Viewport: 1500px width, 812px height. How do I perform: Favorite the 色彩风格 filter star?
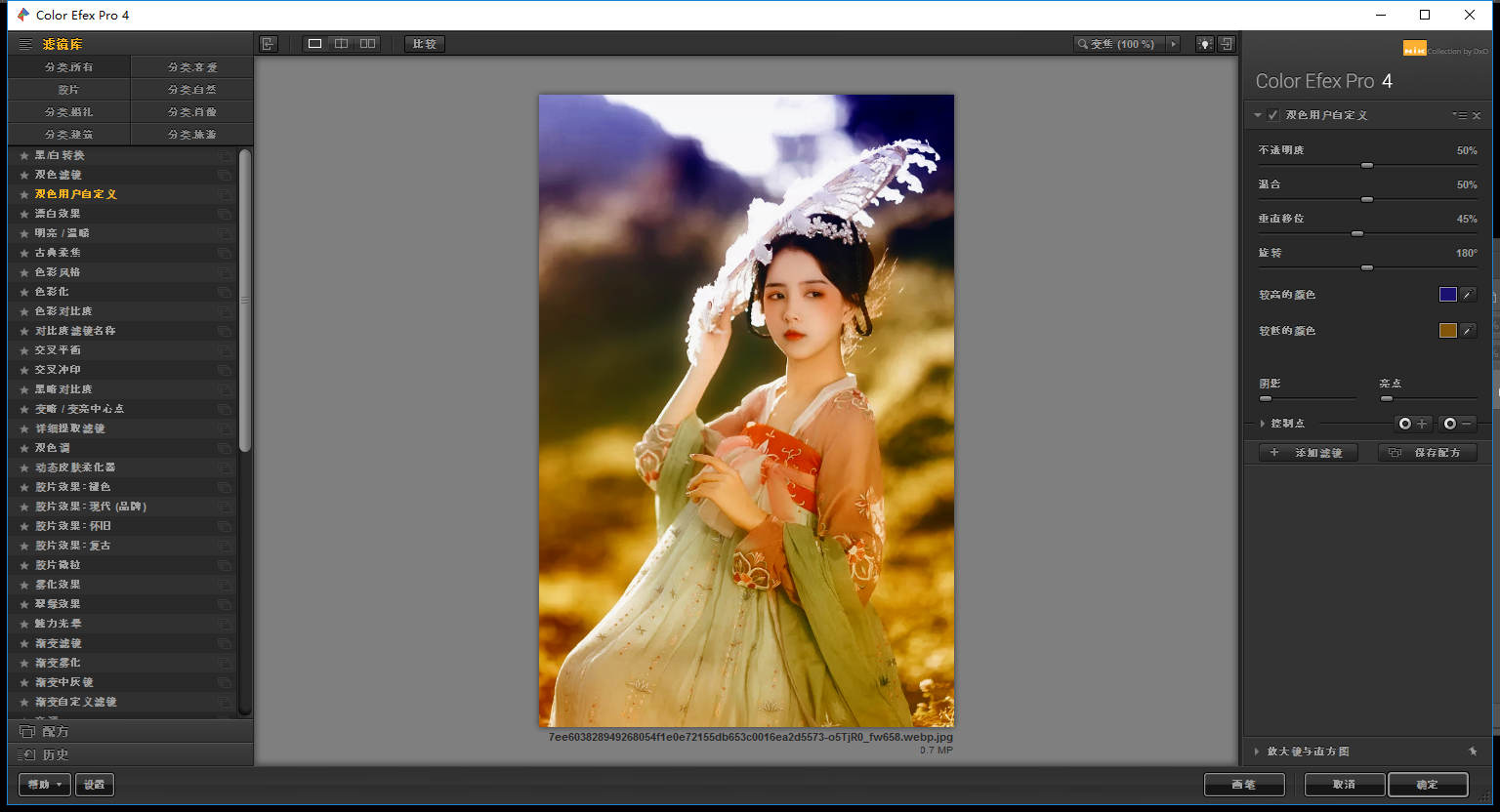tap(24, 272)
